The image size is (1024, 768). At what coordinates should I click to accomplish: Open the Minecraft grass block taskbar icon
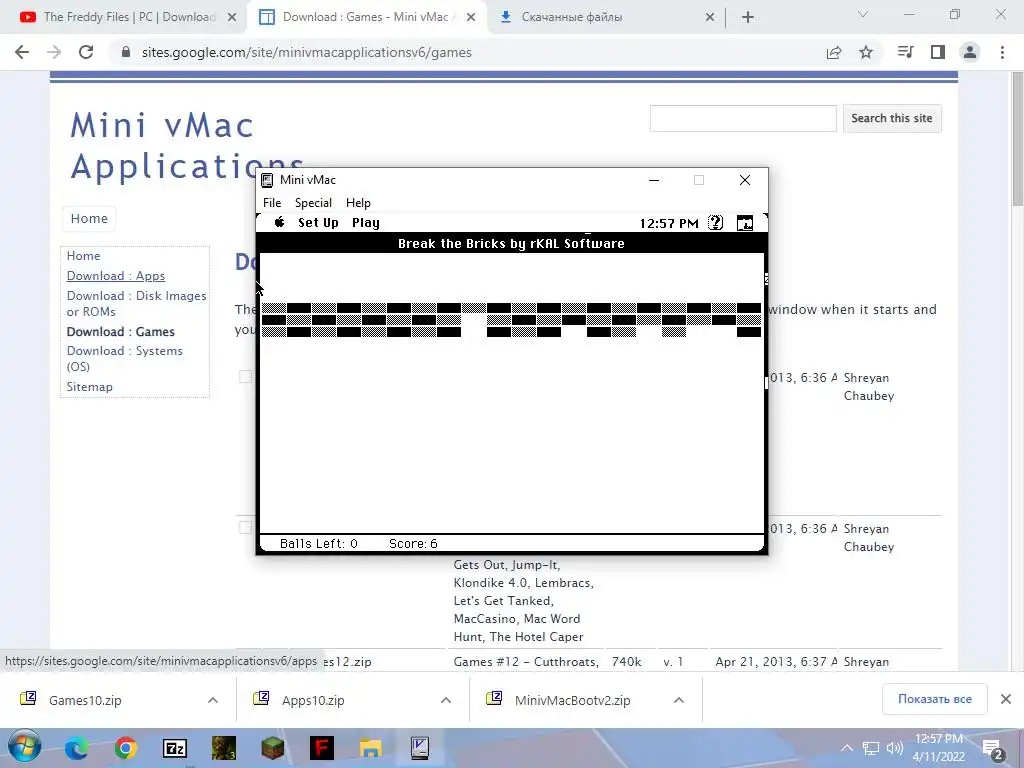272,748
